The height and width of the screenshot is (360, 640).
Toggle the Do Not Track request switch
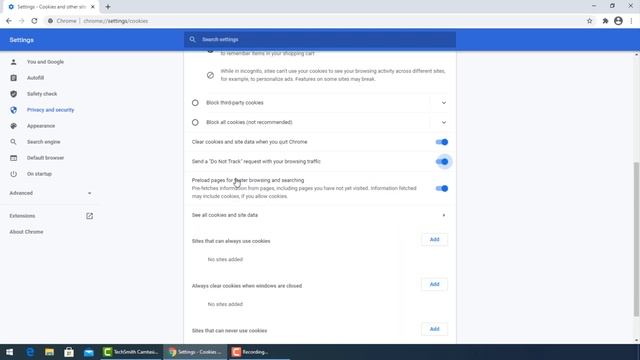442,162
